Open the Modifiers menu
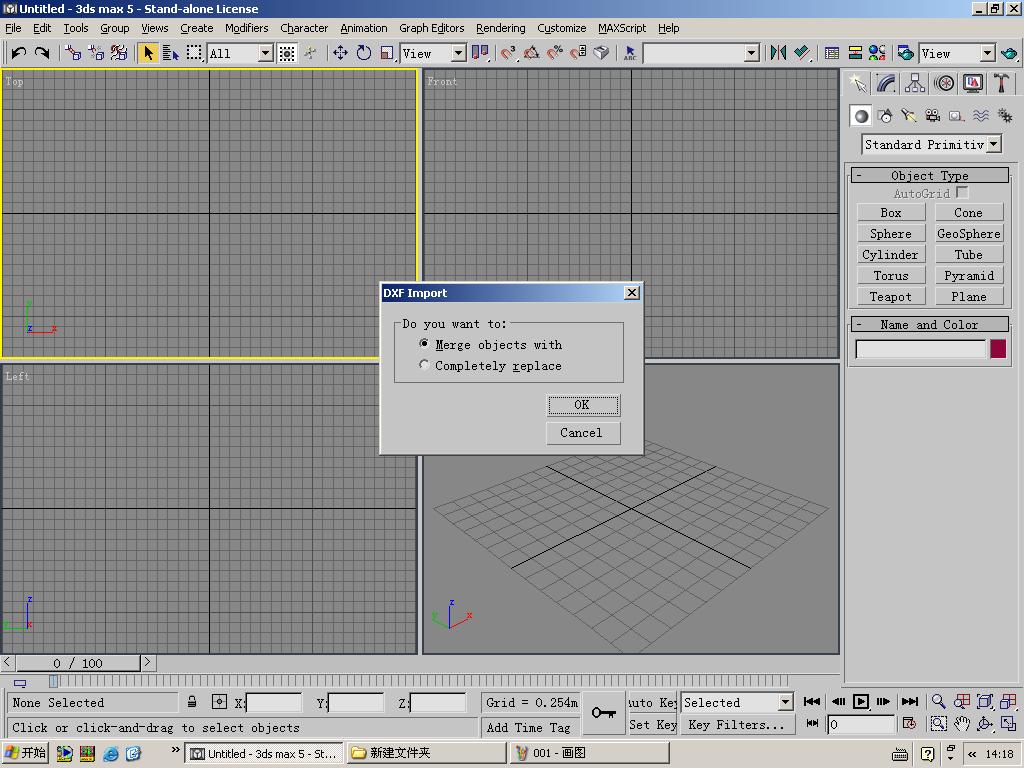This screenshot has height=768, width=1024. [x=246, y=28]
